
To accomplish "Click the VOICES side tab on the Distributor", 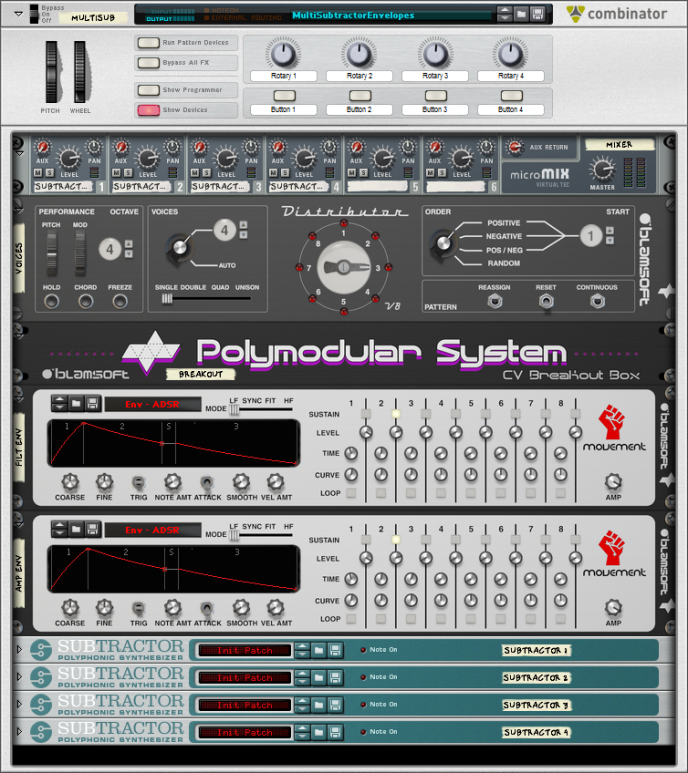I will click(x=19, y=258).
